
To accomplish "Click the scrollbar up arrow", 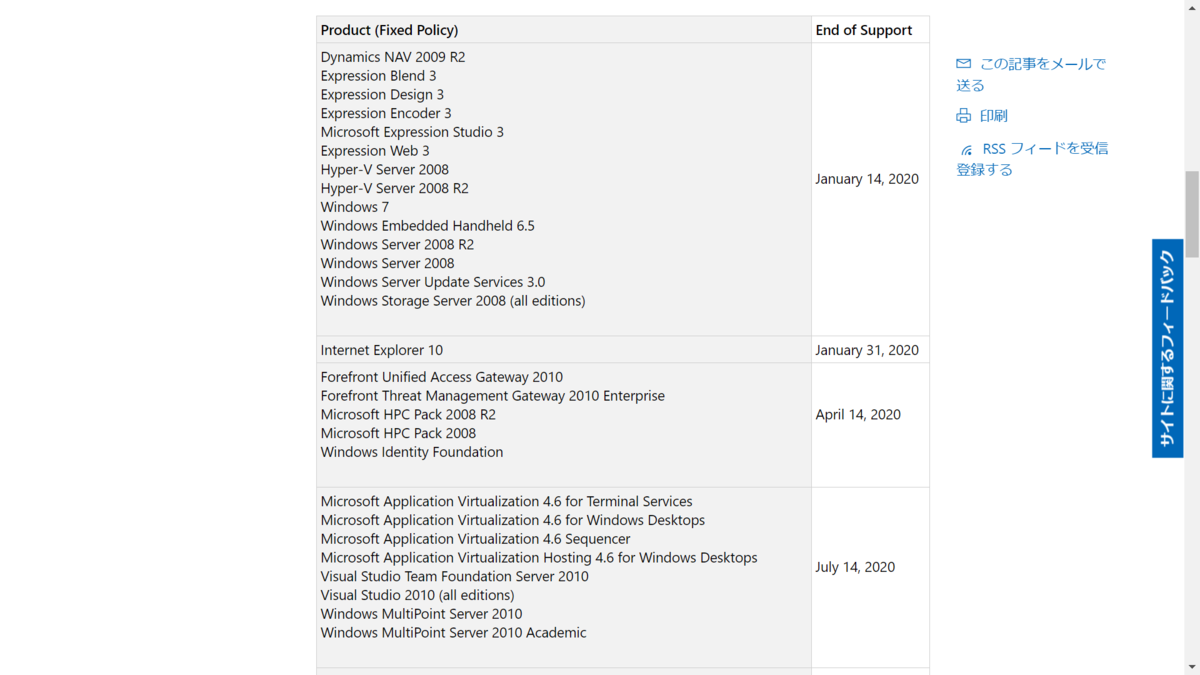I will pos(1191,8).
